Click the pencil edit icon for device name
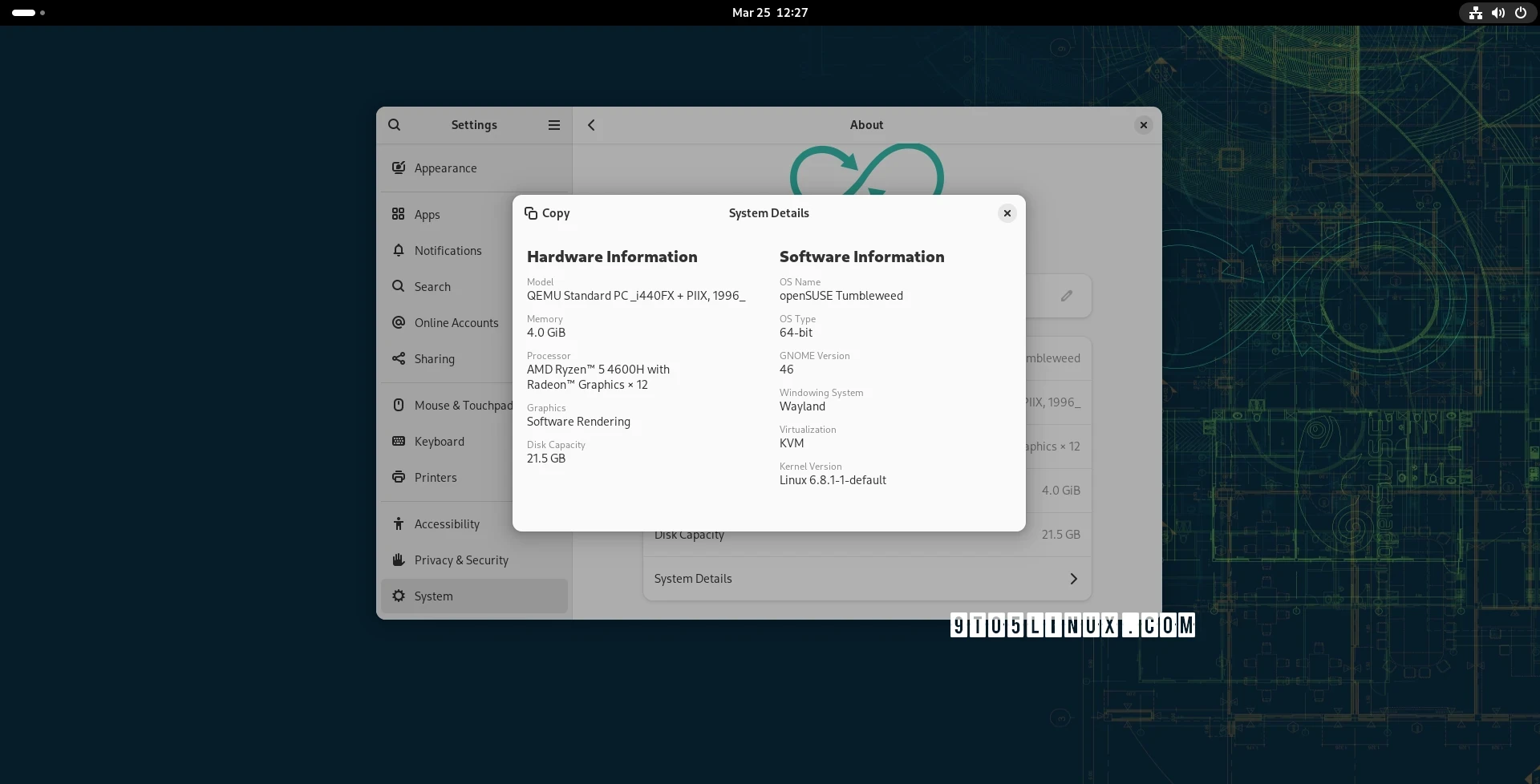Image resolution: width=1540 pixels, height=784 pixels. coord(1066,296)
